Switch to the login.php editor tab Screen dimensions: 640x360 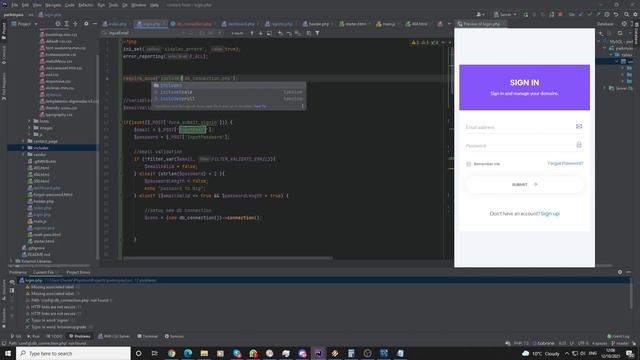tap(151, 24)
